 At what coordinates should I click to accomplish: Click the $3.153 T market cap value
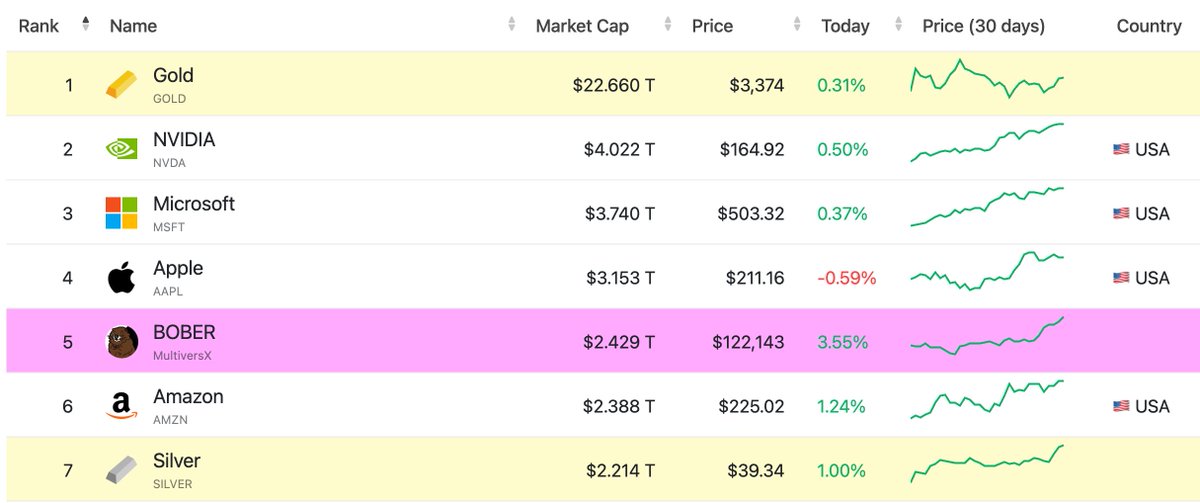(x=620, y=278)
